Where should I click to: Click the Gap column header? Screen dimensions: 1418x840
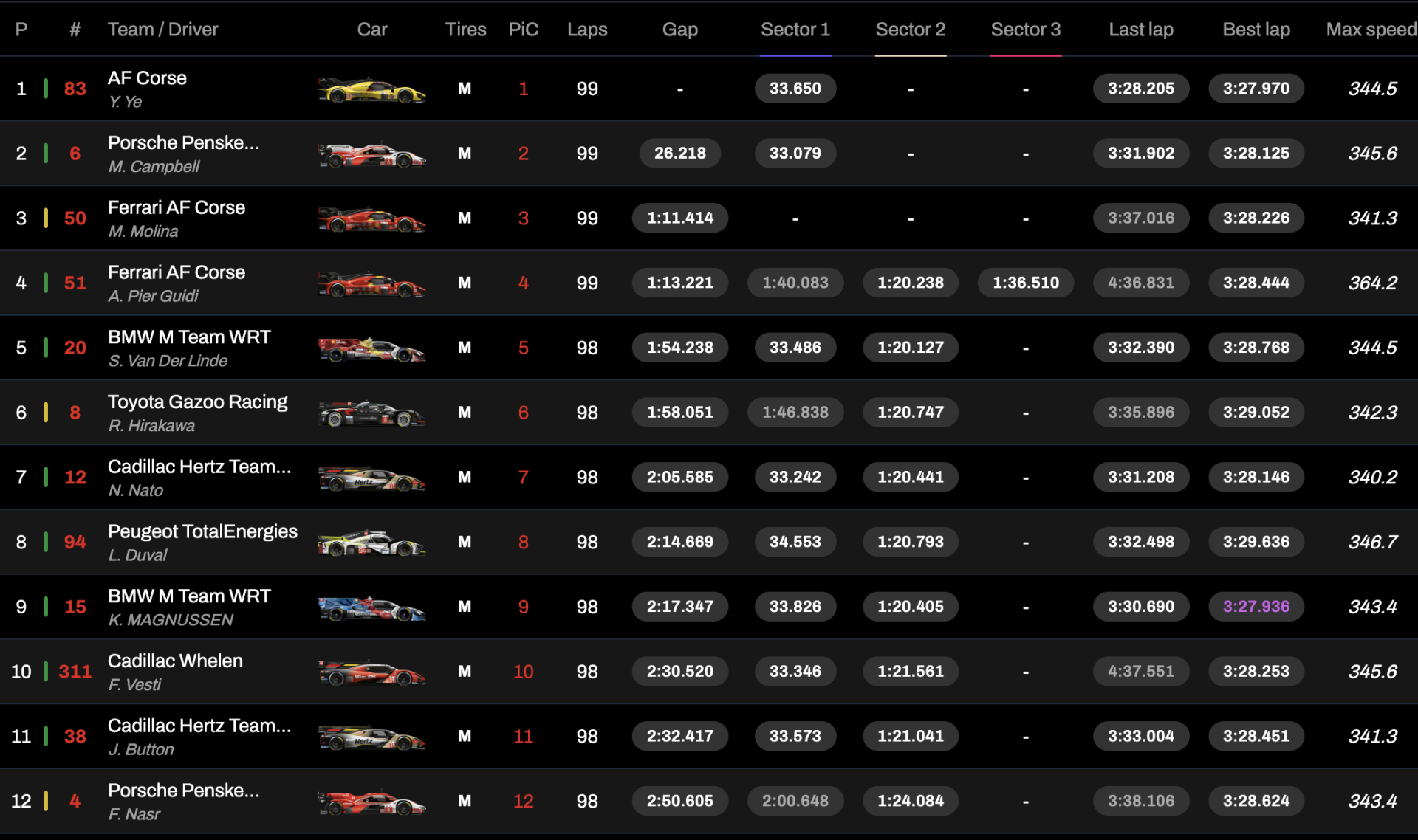[679, 30]
